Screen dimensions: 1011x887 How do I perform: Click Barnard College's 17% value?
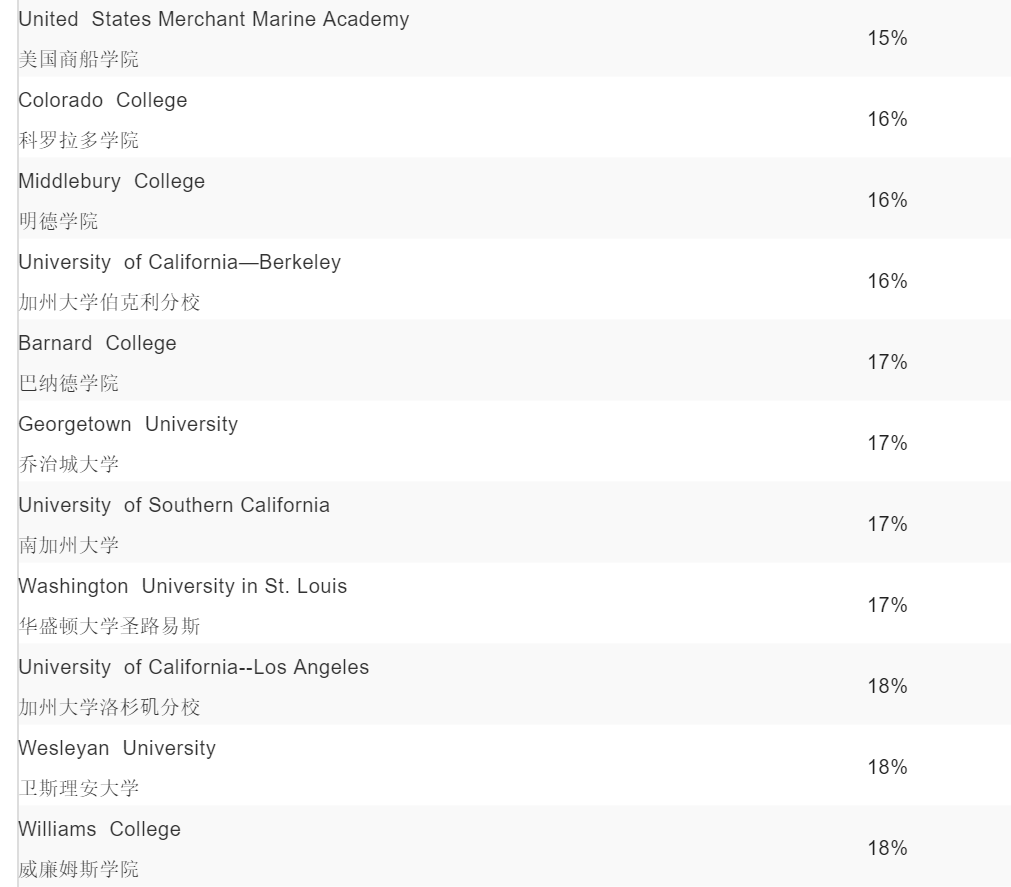coord(887,362)
